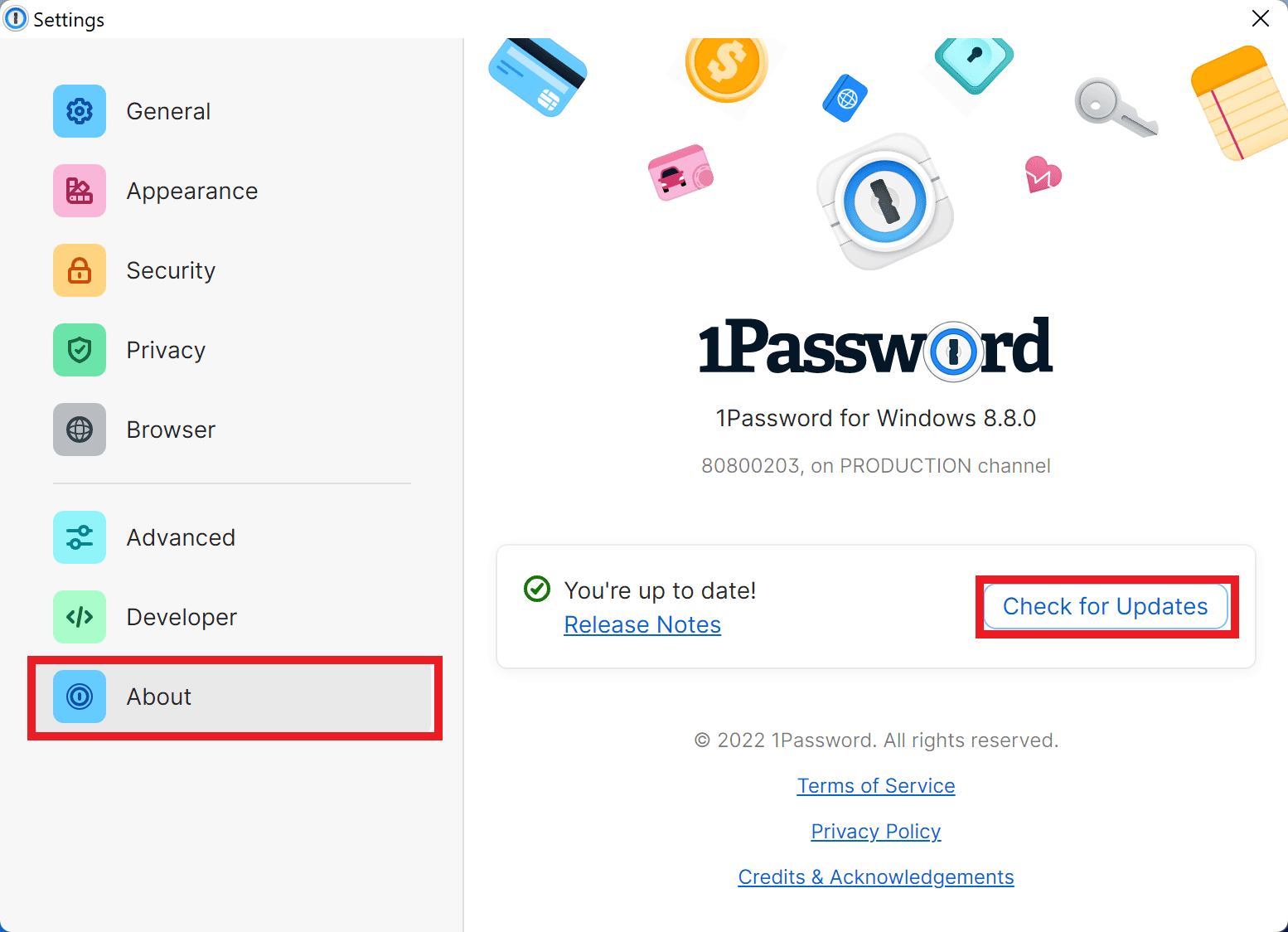Click the green up-to-date checkmark icon

tap(536, 589)
